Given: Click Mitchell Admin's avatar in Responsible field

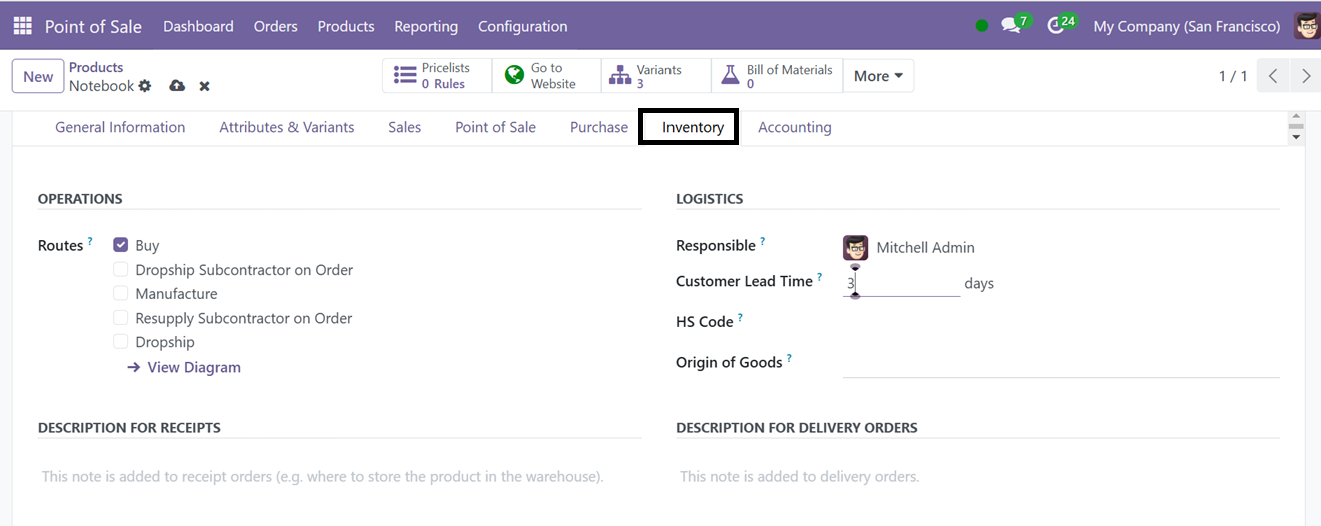Looking at the screenshot, I should click(x=855, y=247).
